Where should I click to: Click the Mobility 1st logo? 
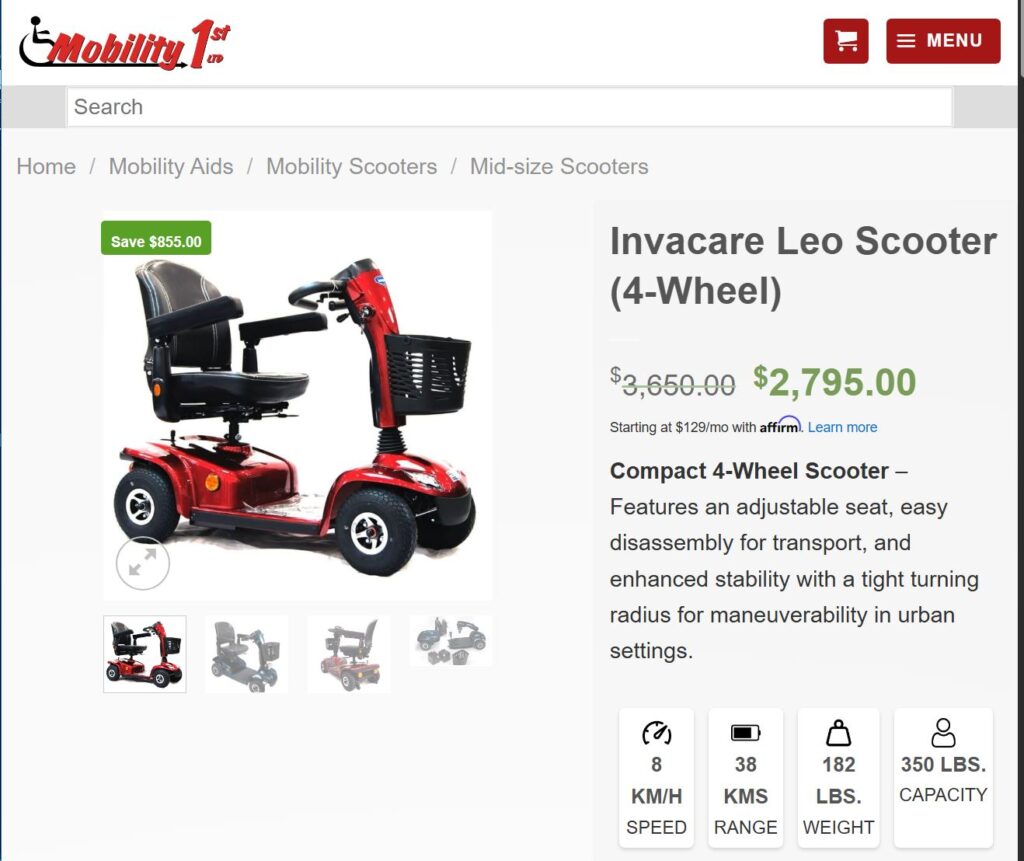tap(125, 43)
